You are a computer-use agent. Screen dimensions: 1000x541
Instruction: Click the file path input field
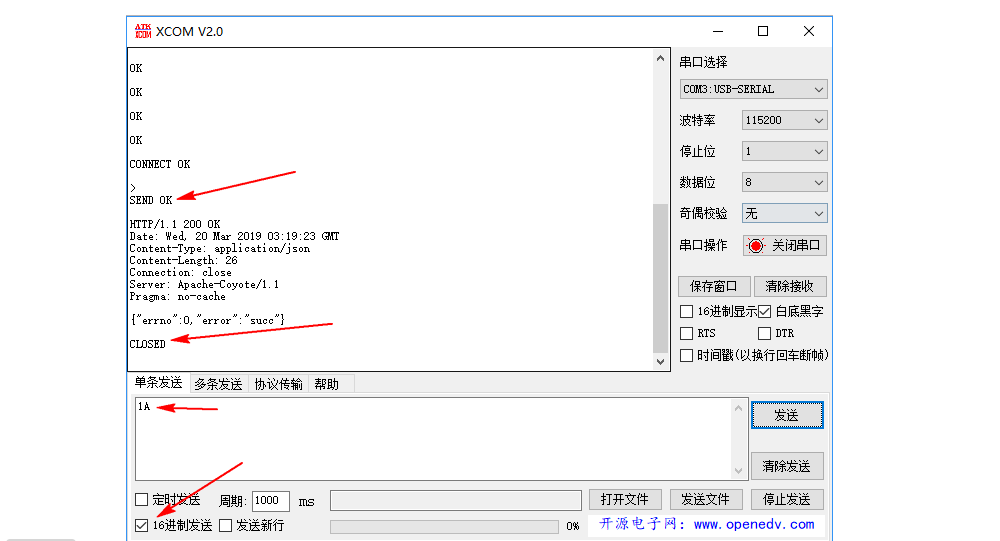455,500
